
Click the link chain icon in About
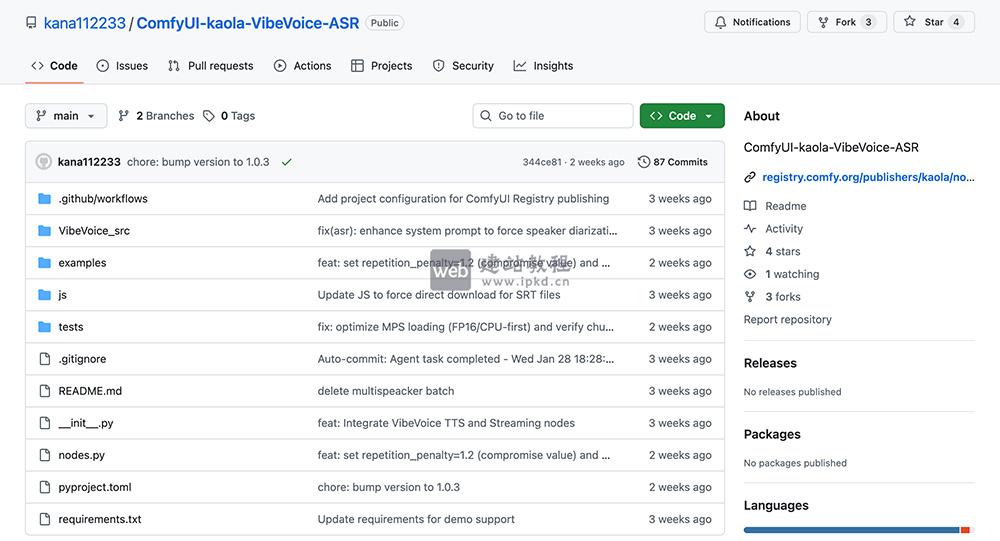(750, 177)
